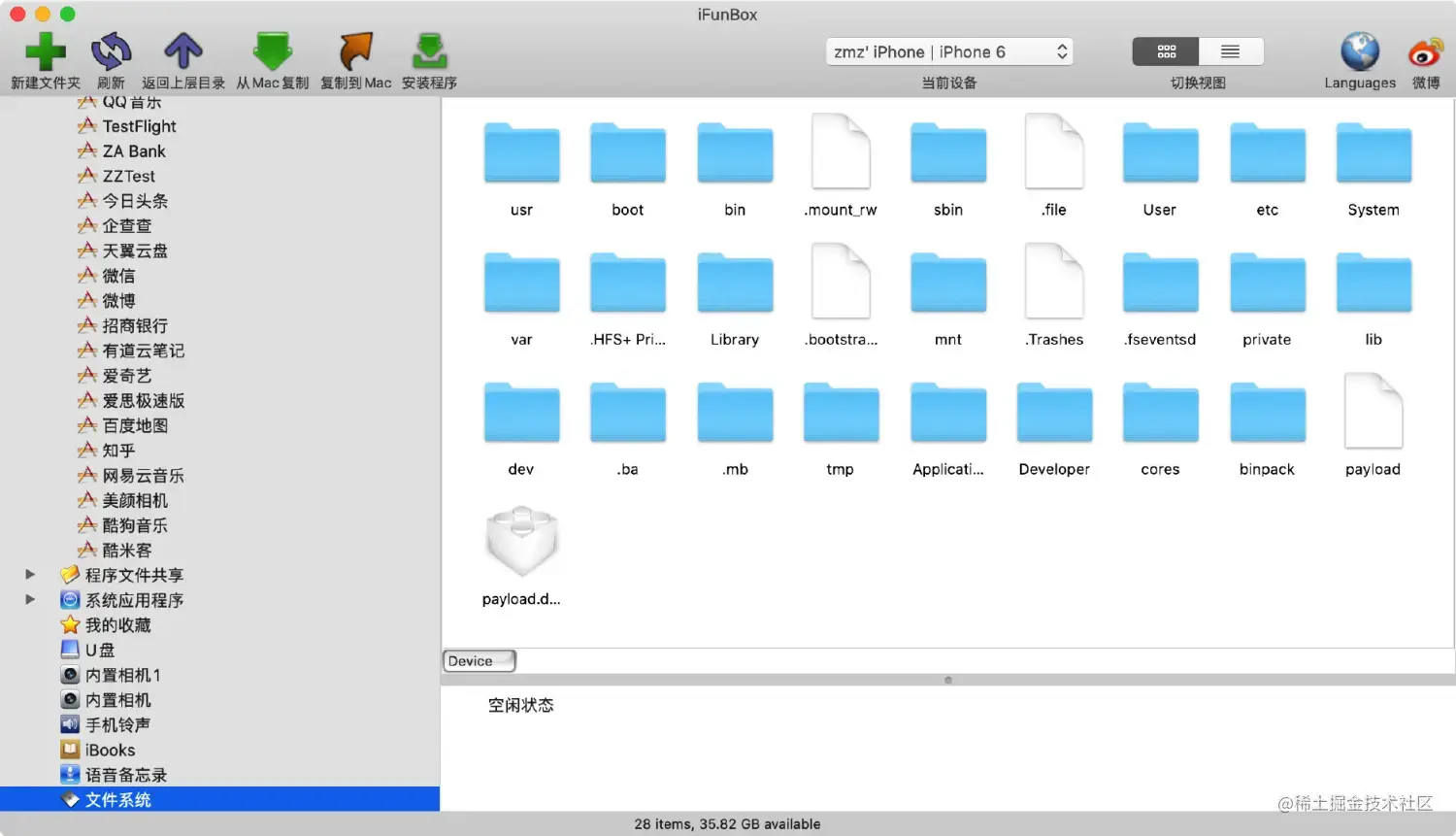The width and height of the screenshot is (1456, 836).
Task: Select the .bootstra... file
Action: point(841,281)
